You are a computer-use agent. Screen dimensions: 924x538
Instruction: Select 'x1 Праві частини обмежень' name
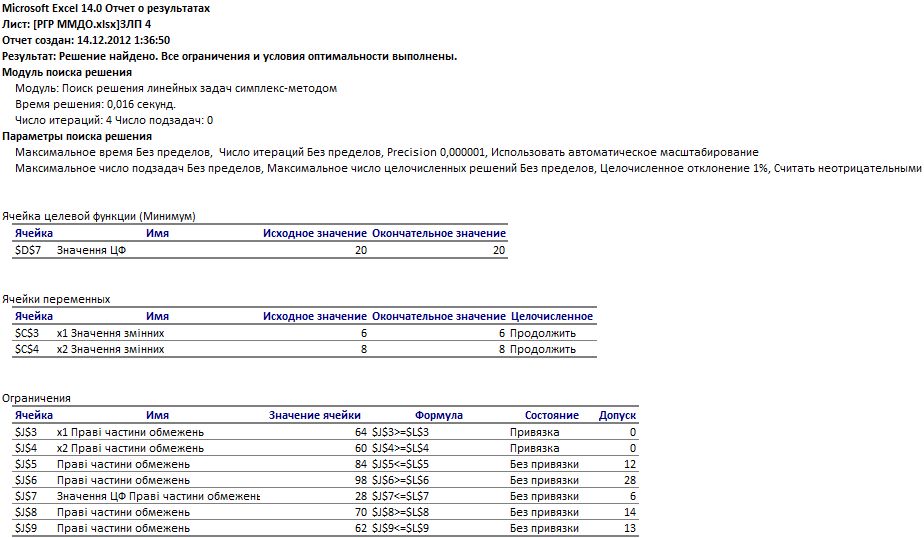click(130, 432)
